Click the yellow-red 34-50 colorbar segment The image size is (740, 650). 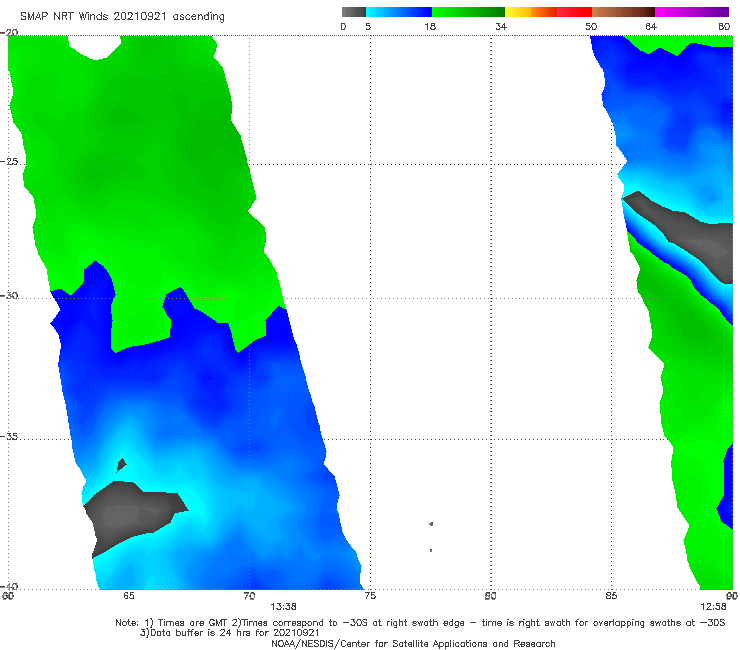point(548,12)
